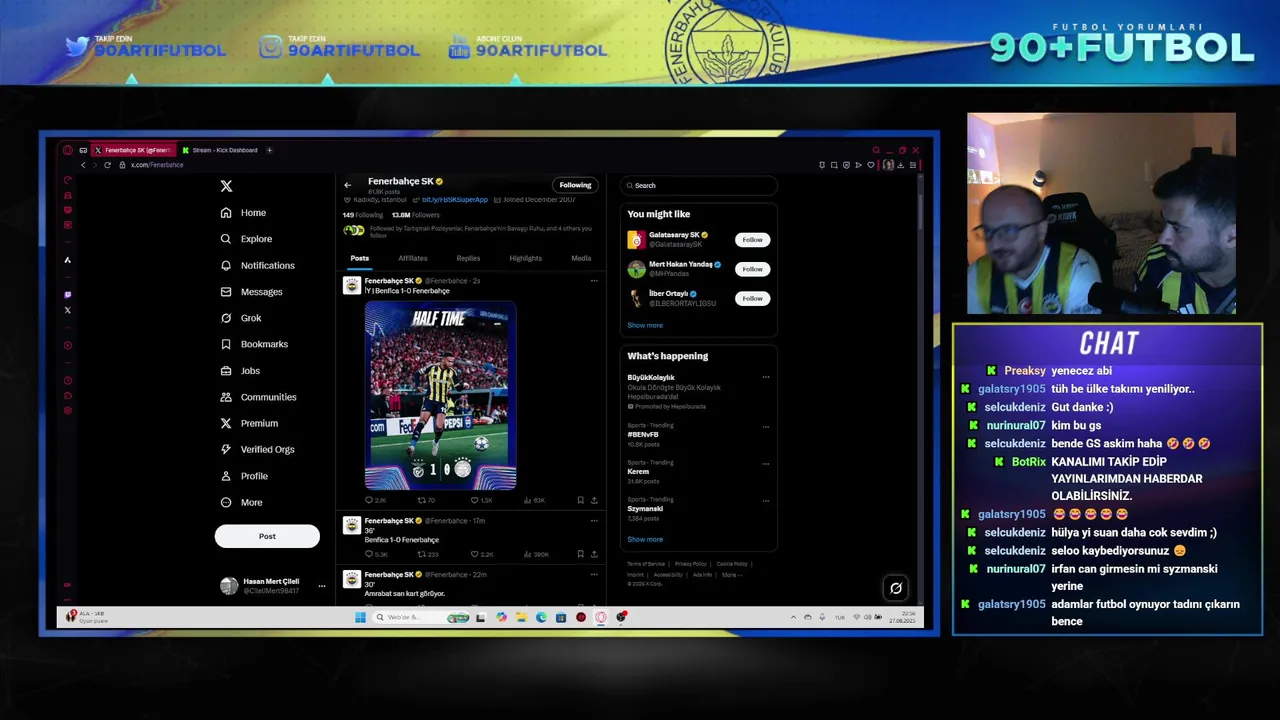Like the Half Time post
The image size is (1280, 720).
[x=482, y=500]
